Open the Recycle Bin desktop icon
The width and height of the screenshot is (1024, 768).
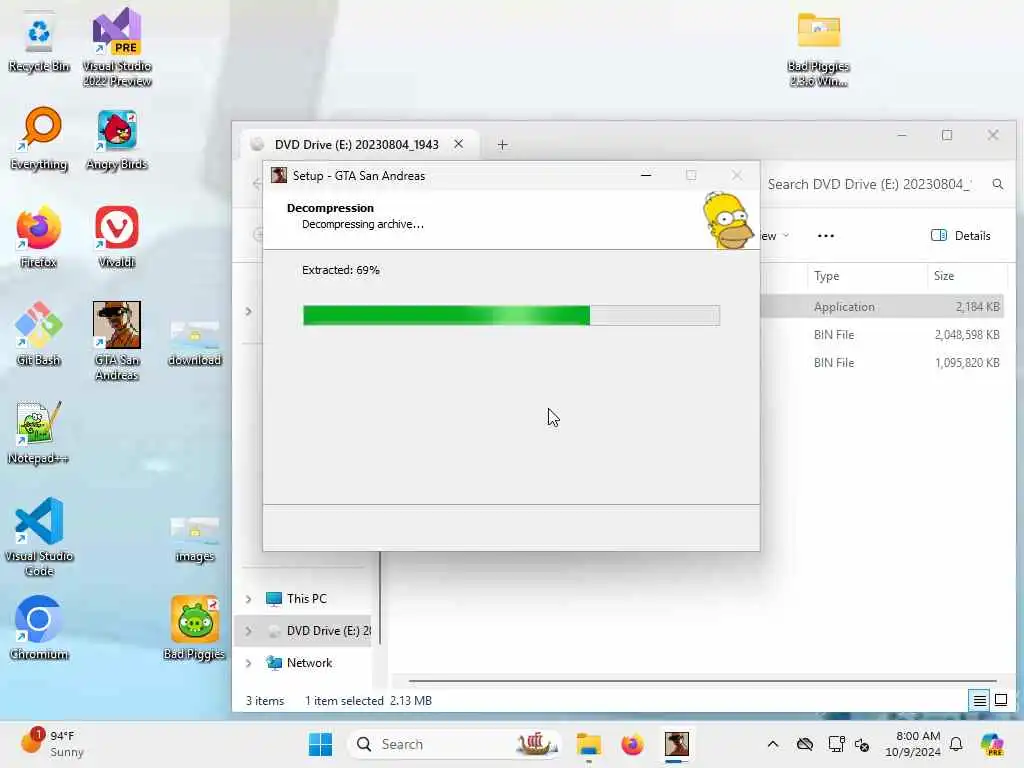click(39, 42)
